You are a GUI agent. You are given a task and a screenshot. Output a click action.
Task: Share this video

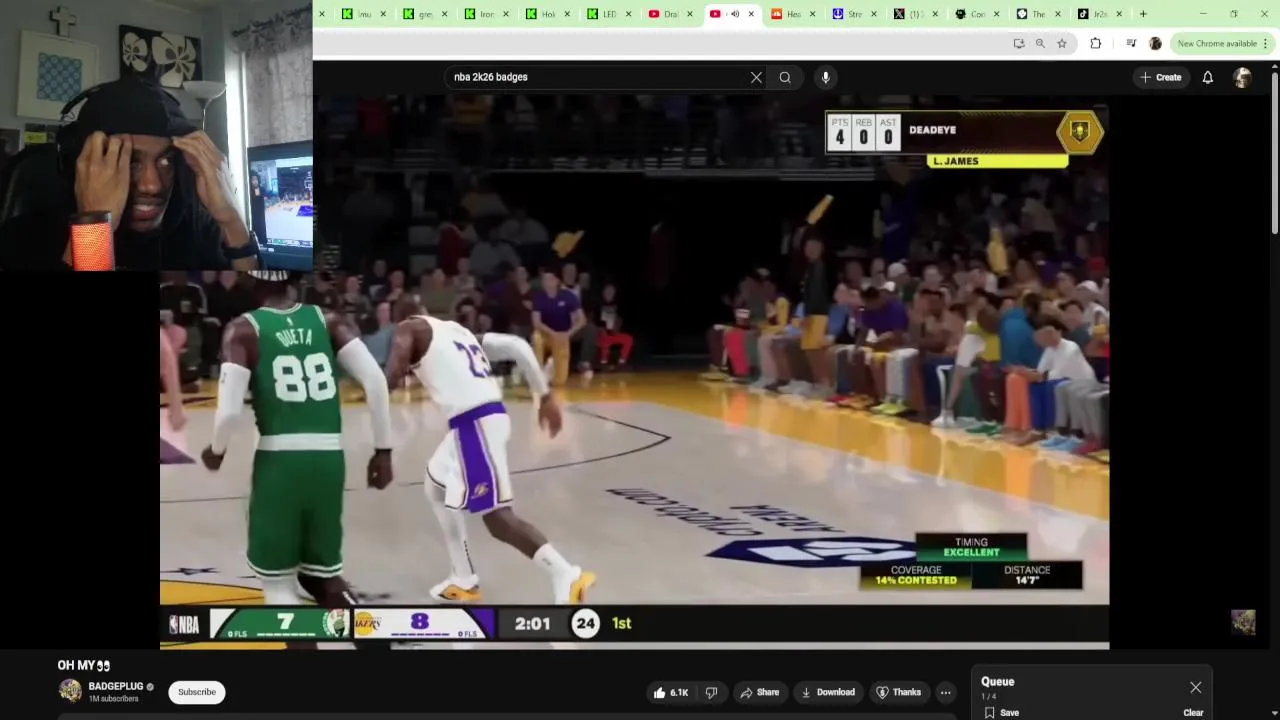coord(759,692)
